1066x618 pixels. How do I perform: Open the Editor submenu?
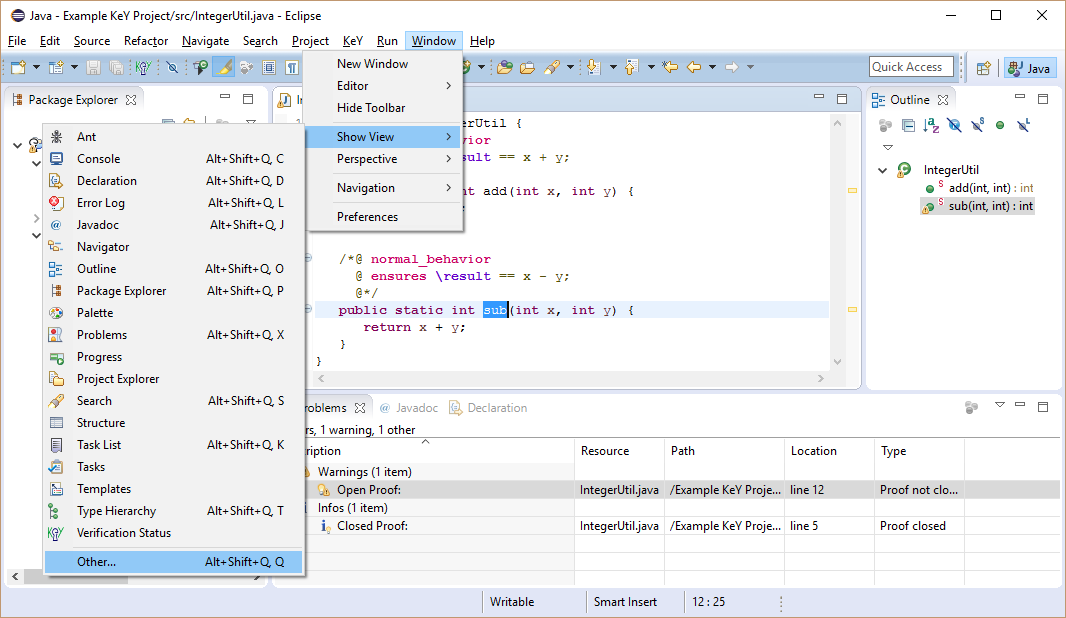pos(385,86)
